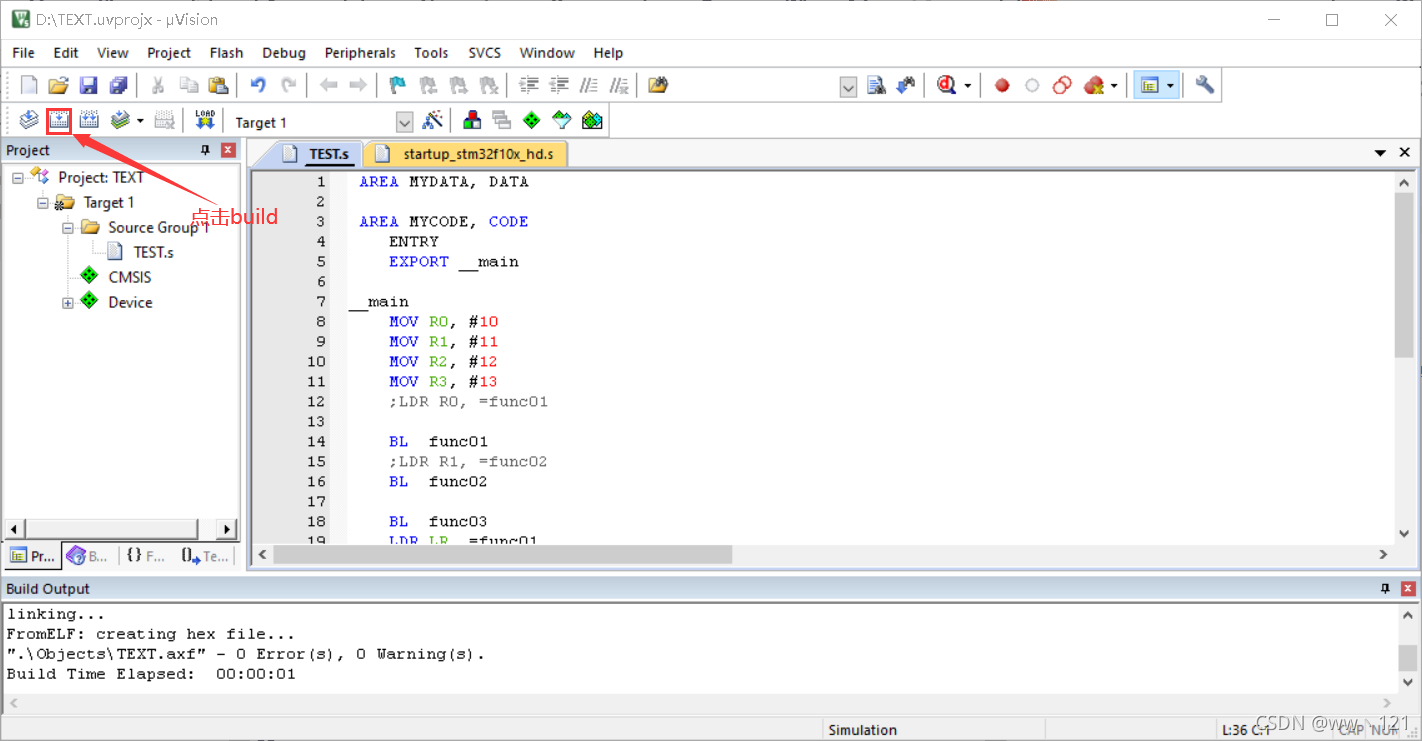
Task: Switch to TEST.s editor tab
Action: coord(316,154)
